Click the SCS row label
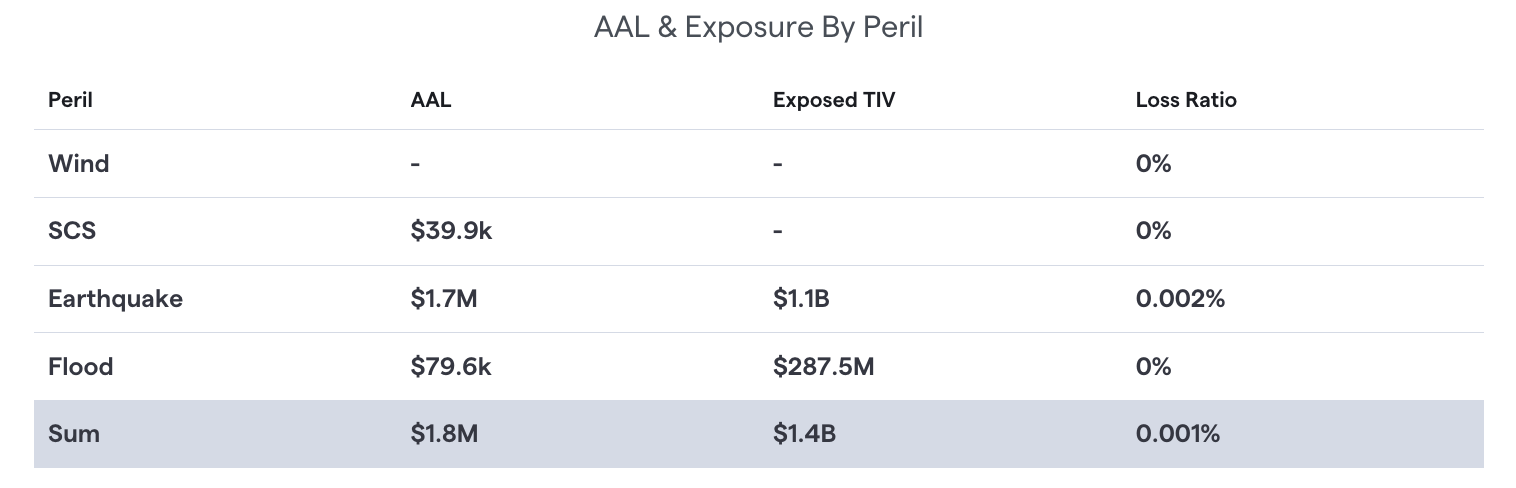Image resolution: width=1516 pixels, height=488 pixels. (72, 231)
